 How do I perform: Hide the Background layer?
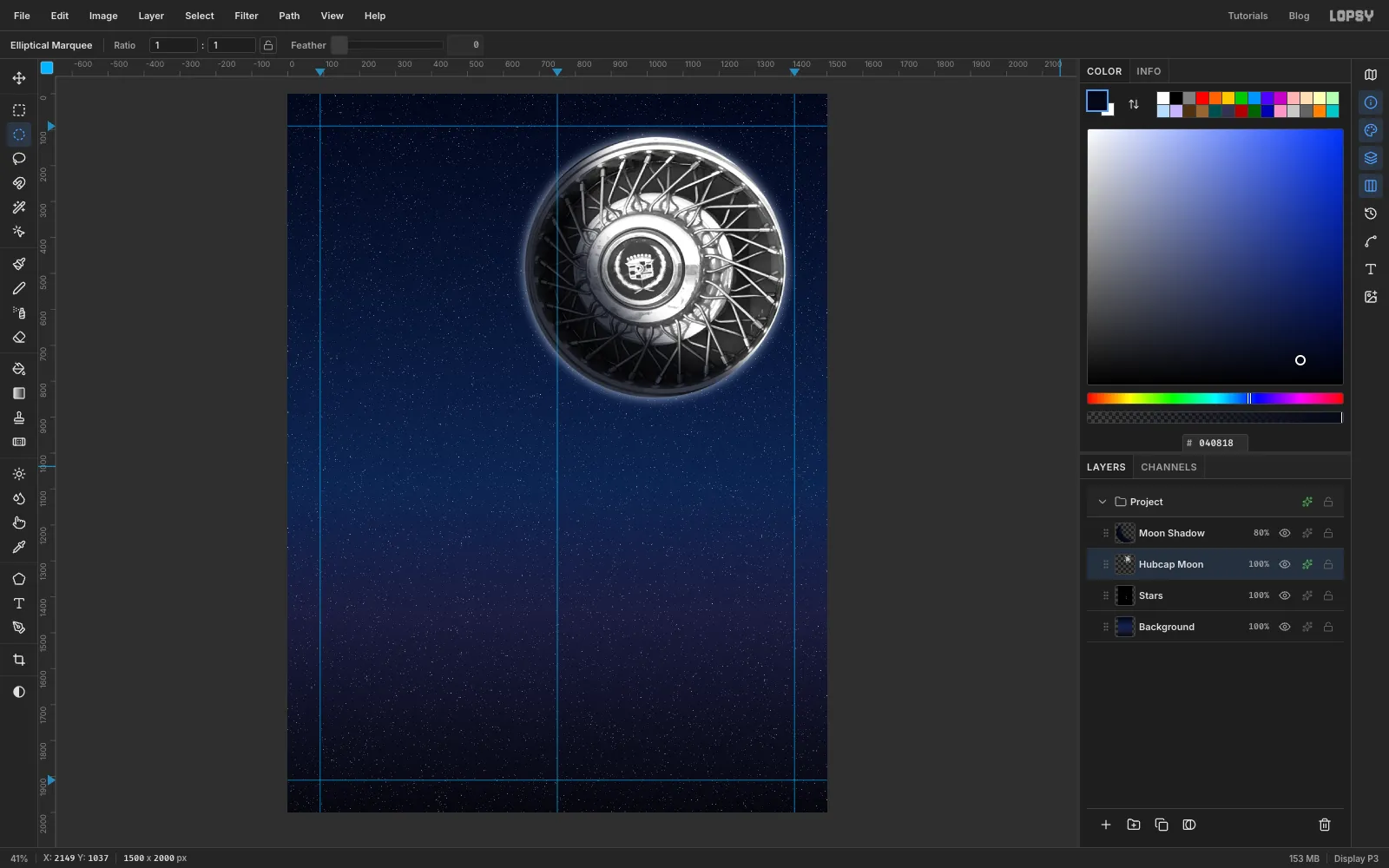[x=1285, y=627]
